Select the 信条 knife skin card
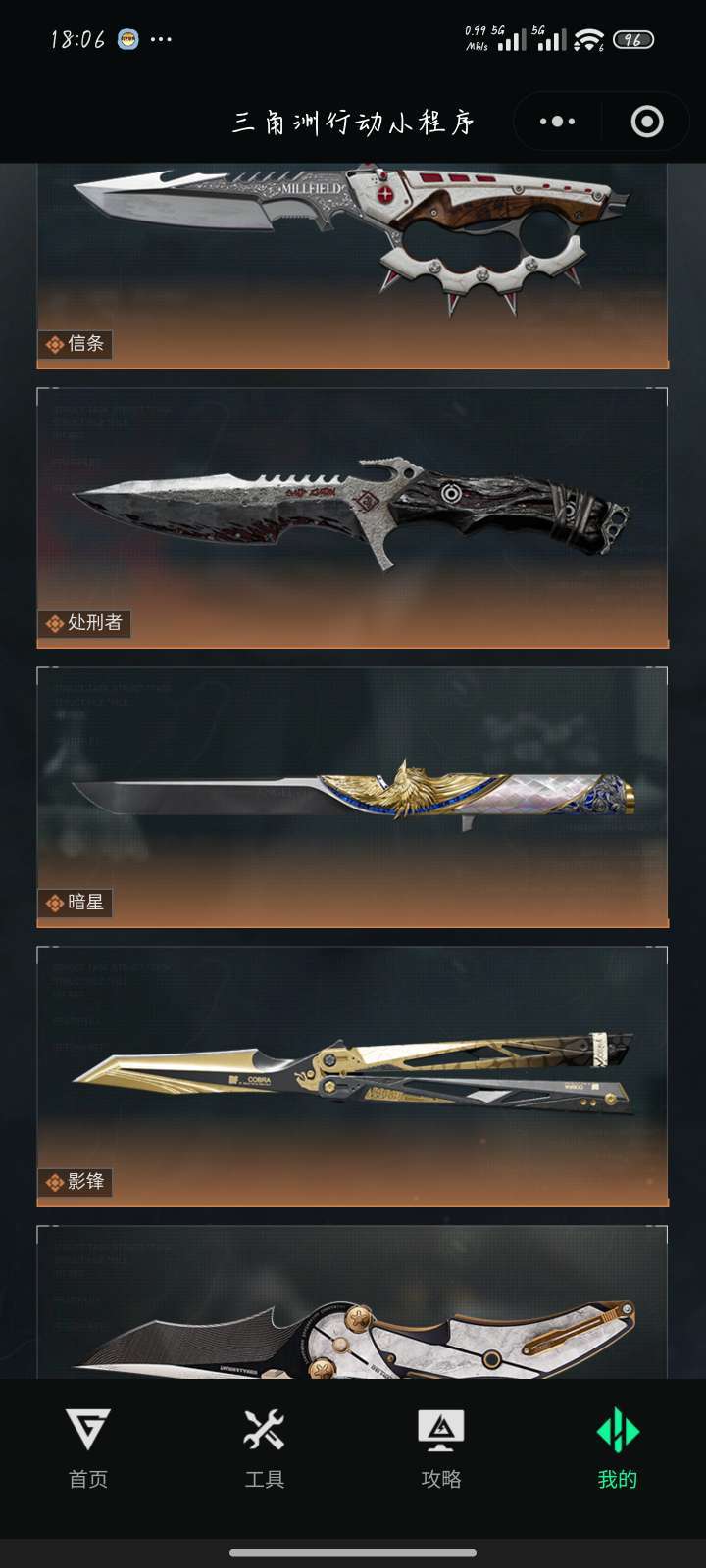This screenshot has width=706, height=1568. click(353, 266)
